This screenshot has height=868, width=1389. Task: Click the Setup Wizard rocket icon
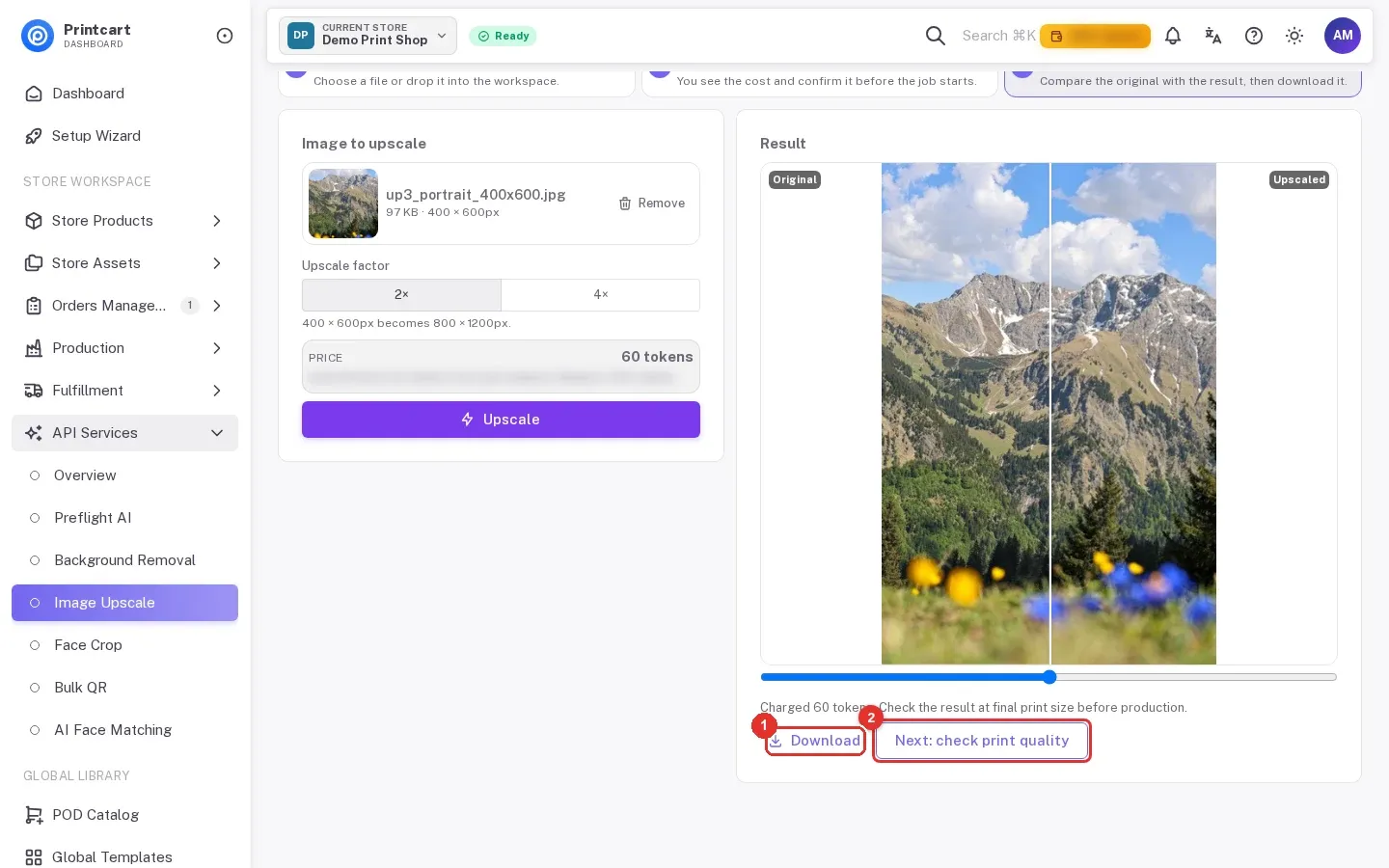(x=34, y=136)
